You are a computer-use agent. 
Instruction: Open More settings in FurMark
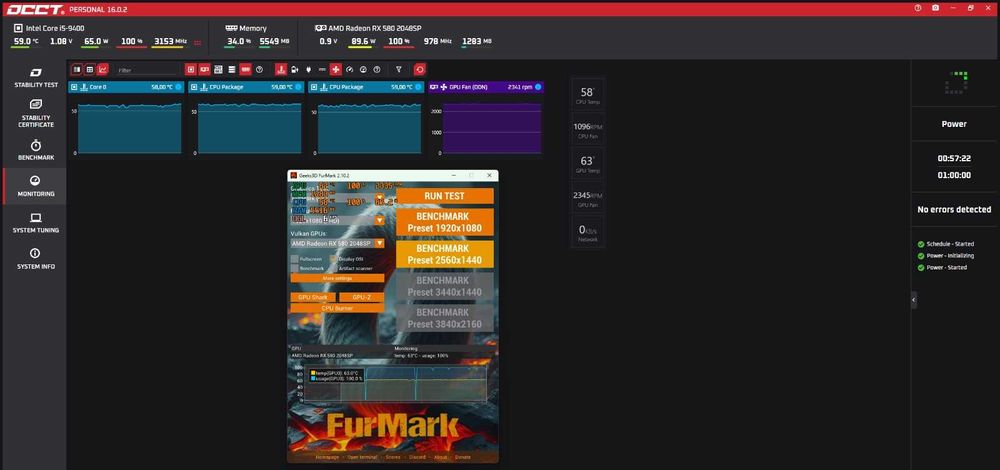pyautogui.click(x=337, y=278)
